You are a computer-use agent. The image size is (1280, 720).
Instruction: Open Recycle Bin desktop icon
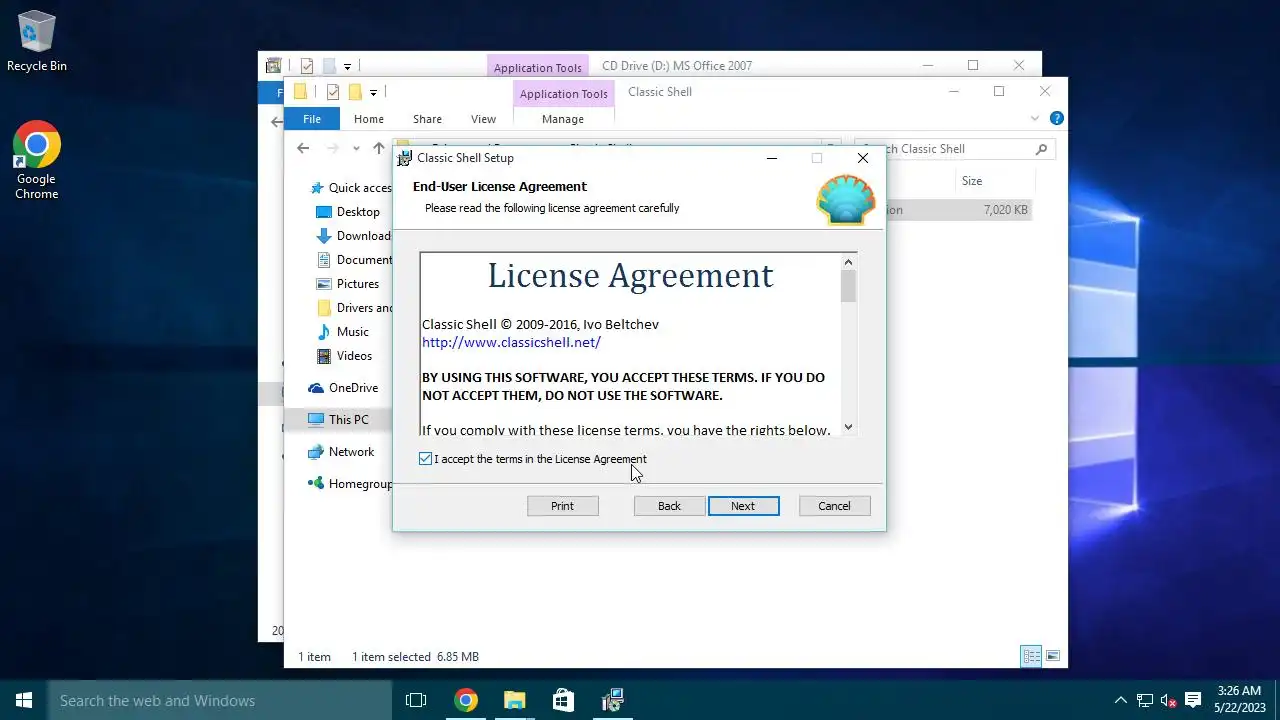37,42
